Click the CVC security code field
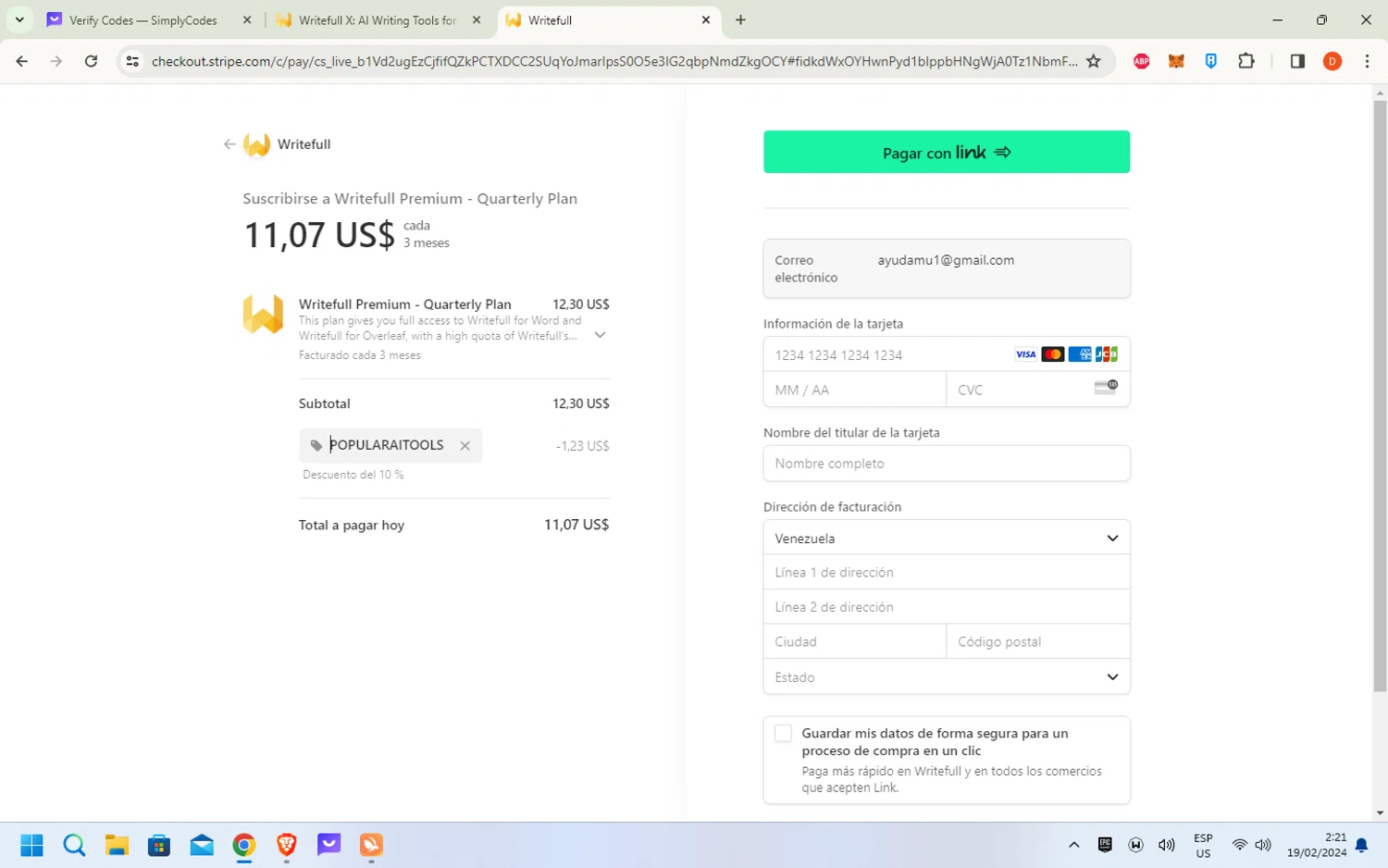 pos(1037,390)
